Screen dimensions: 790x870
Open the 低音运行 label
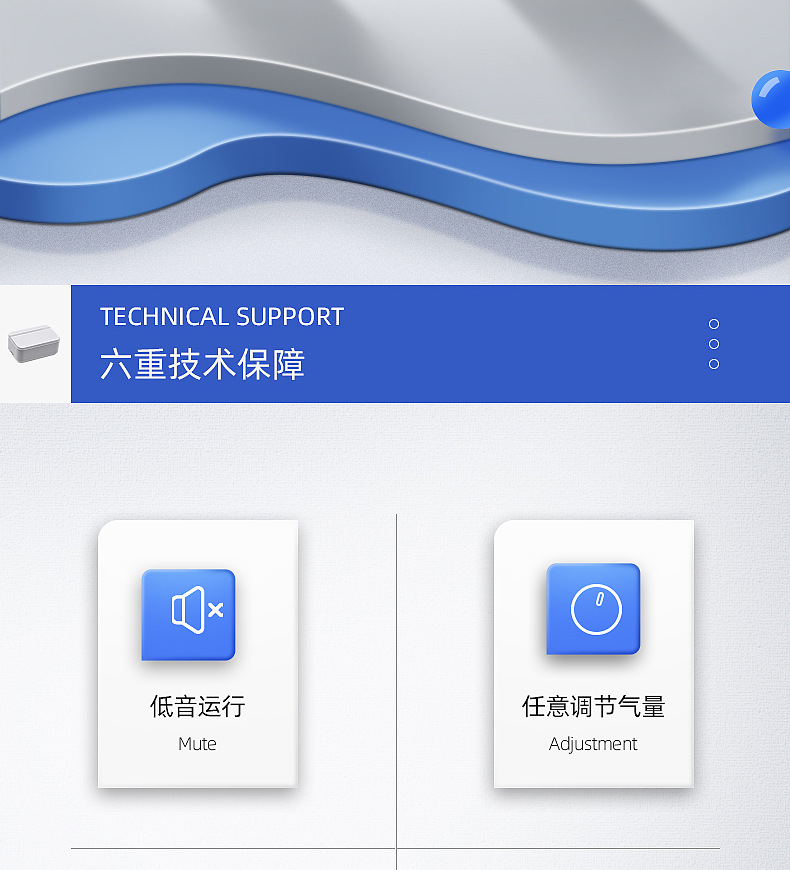click(198, 706)
